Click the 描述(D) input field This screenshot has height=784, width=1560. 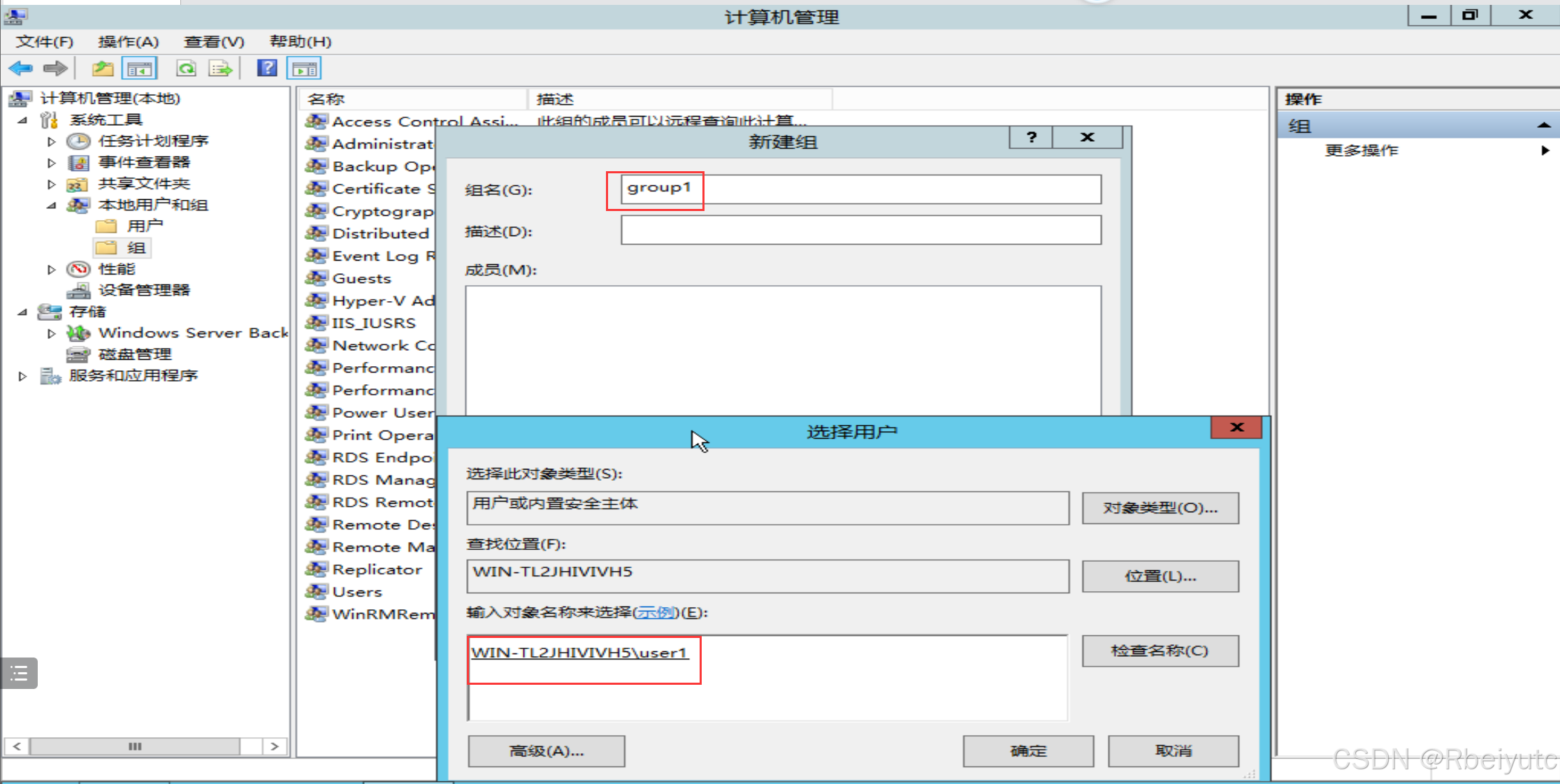pos(860,231)
